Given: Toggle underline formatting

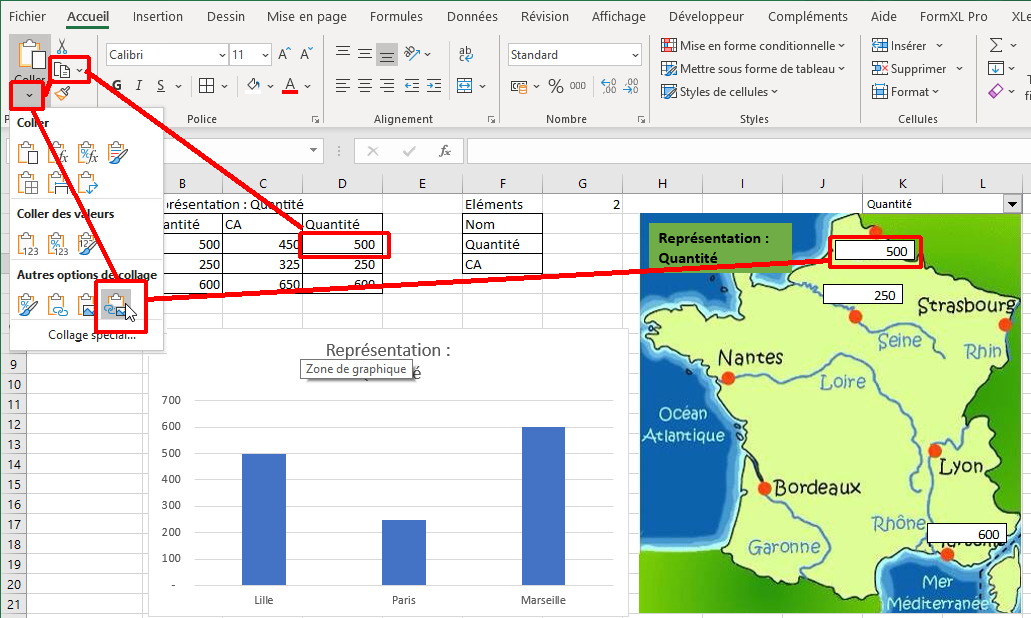Looking at the screenshot, I should click(x=162, y=86).
